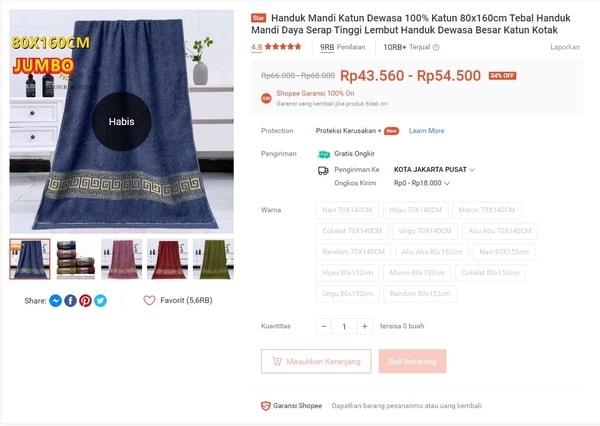Viewport: 600px width, 426px height.
Task: Decrease quantity with minus button
Action: pos(324,326)
